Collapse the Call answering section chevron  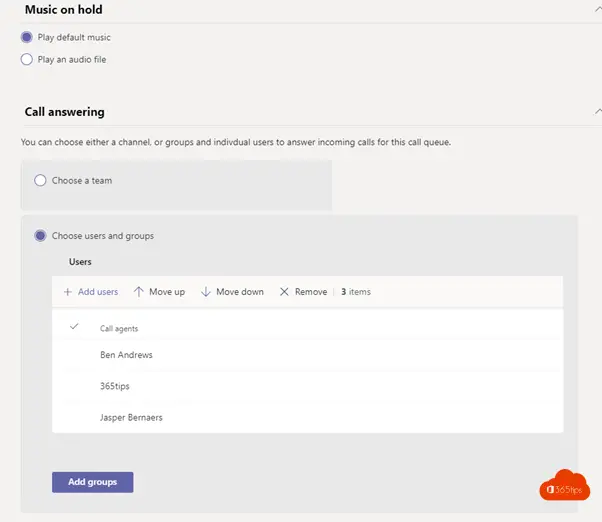pos(598,112)
